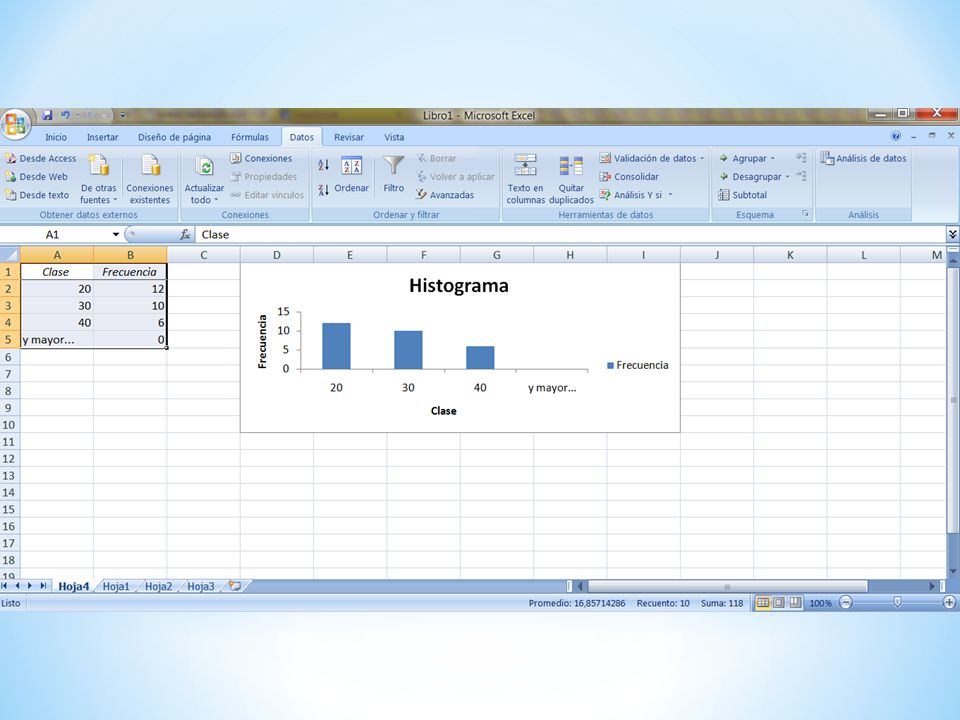This screenshot has width=960, height=720.
Task: Select row 7 header
Action: [9, 373]
